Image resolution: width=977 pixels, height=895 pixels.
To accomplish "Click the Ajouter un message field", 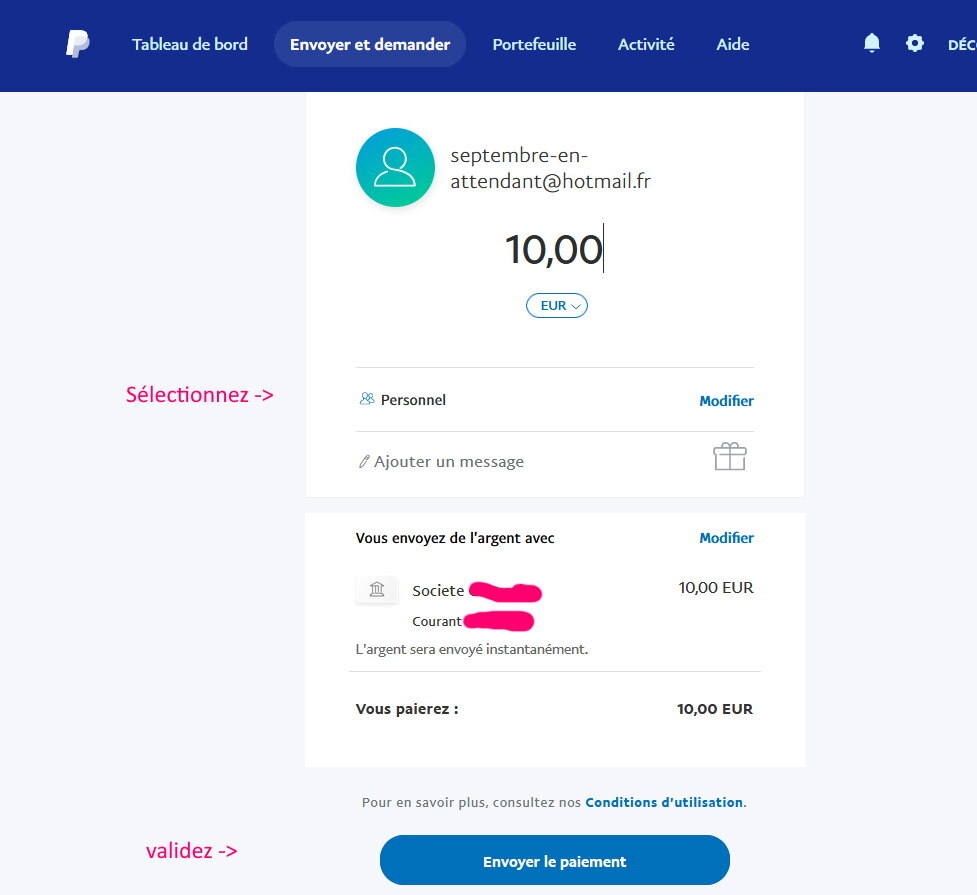I will (x=450, y=462).
